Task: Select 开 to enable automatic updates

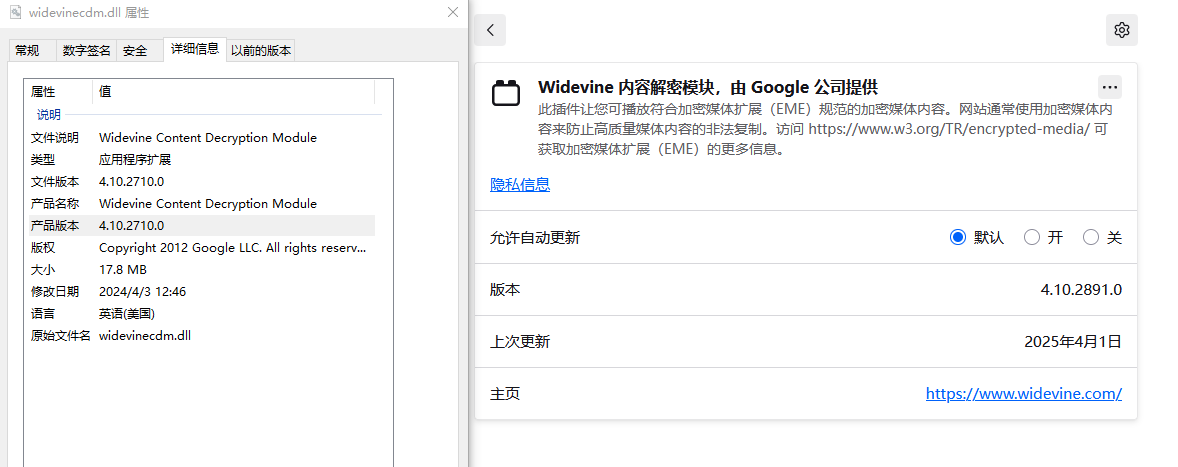Action: (1032, 237)
